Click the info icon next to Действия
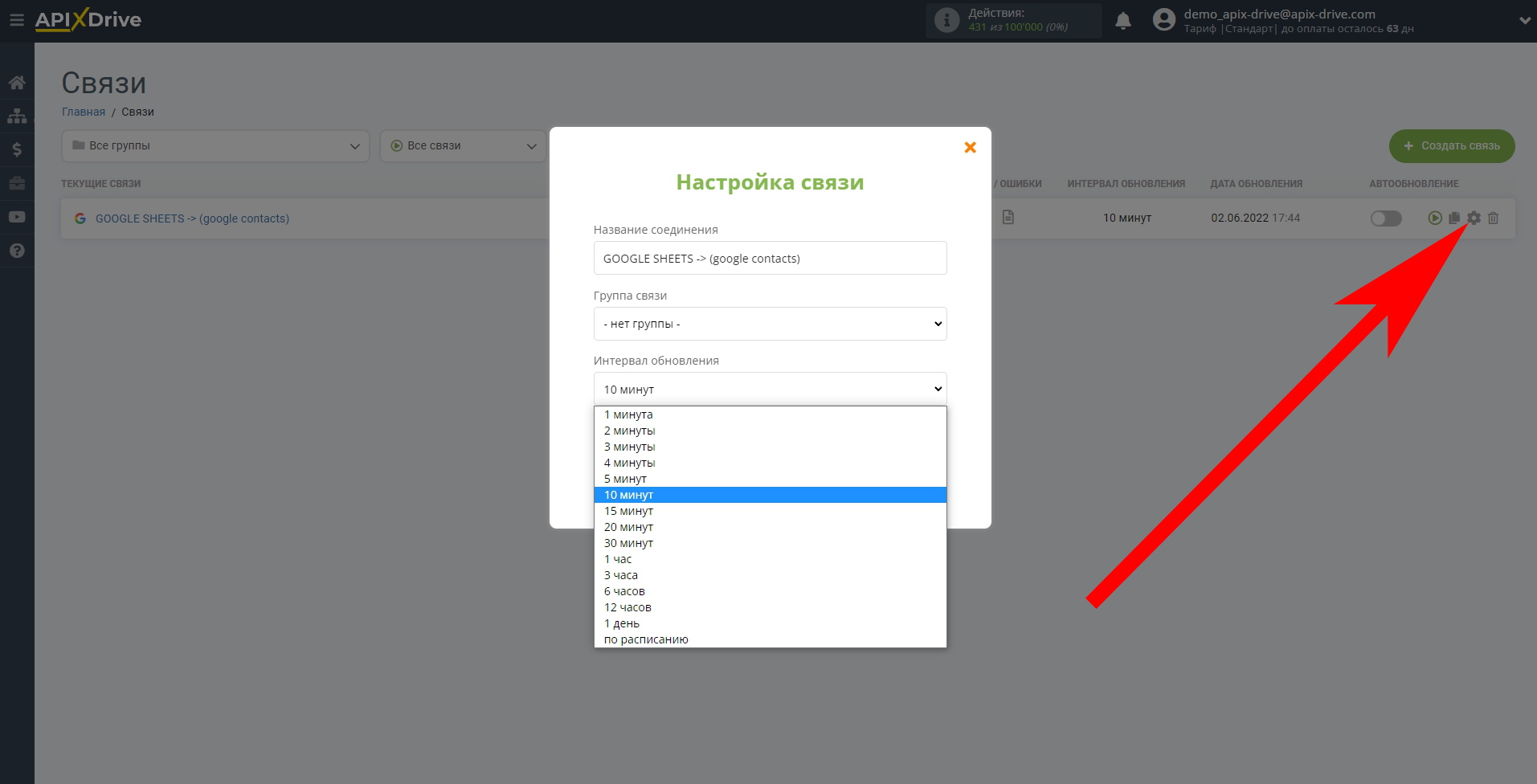 [x=947, y=21]
